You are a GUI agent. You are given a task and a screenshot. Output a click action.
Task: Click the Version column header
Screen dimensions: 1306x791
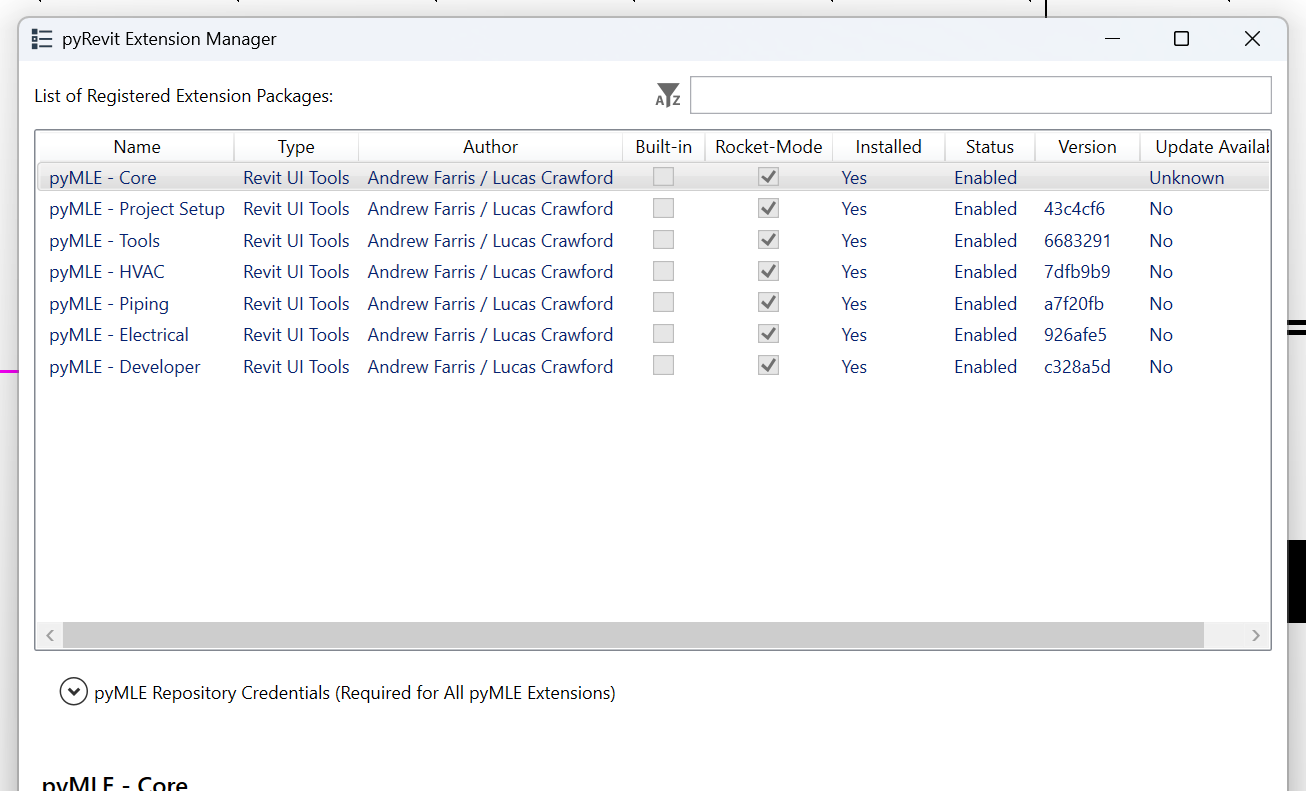[1087, 147]
